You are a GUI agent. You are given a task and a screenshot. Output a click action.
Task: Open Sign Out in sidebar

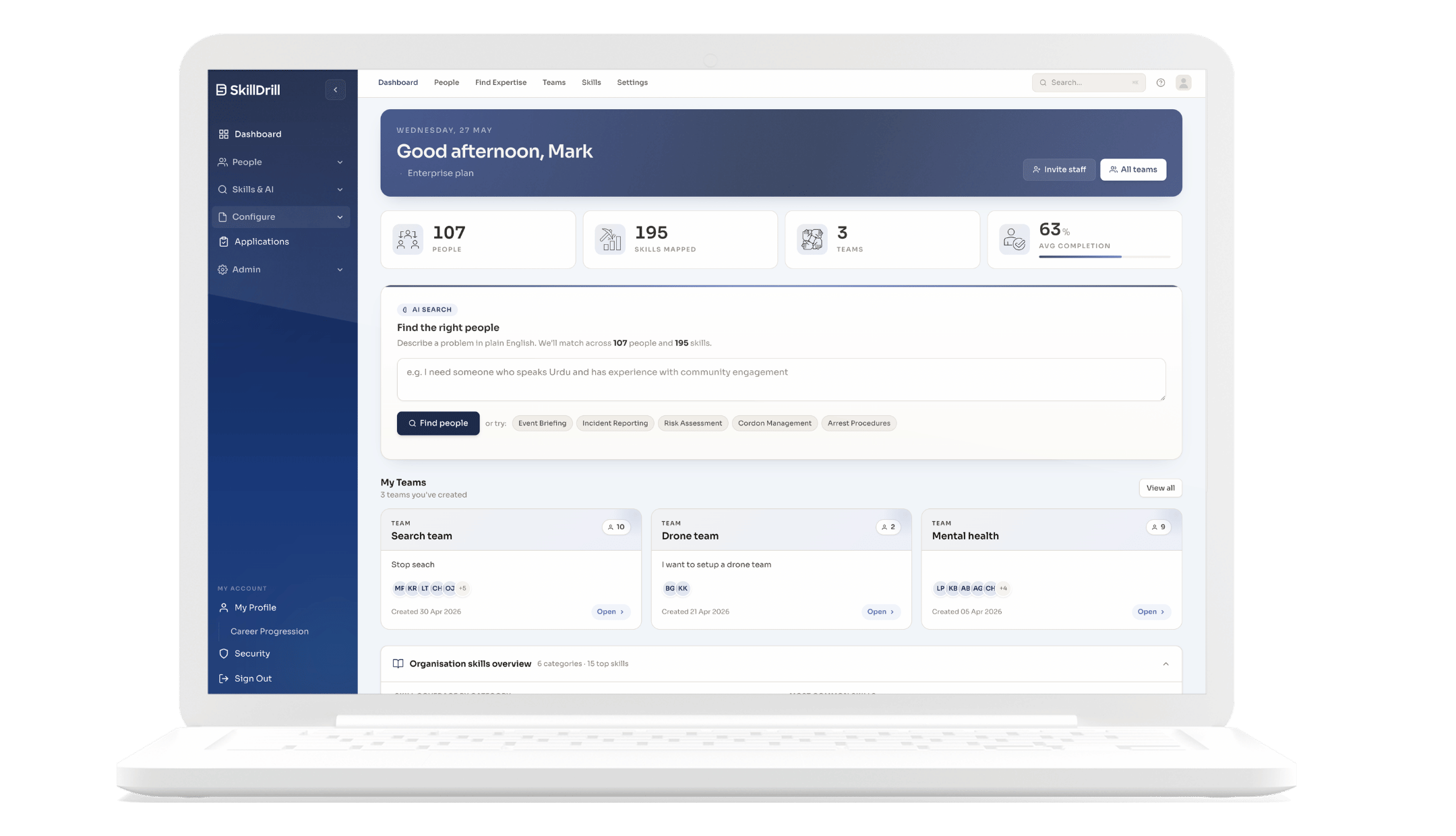(x=253, y=679)
